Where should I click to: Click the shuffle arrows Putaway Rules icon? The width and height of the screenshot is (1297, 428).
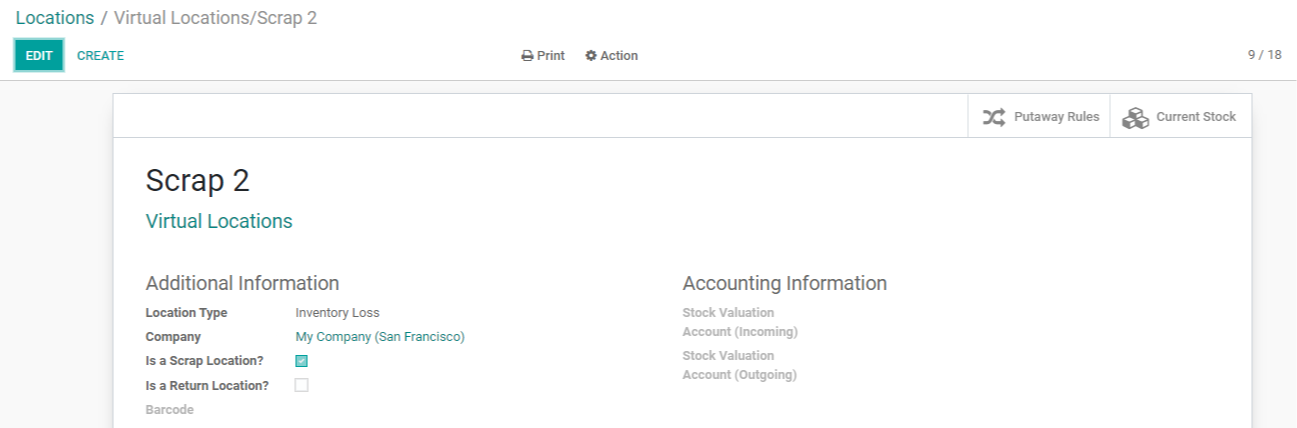993,117
